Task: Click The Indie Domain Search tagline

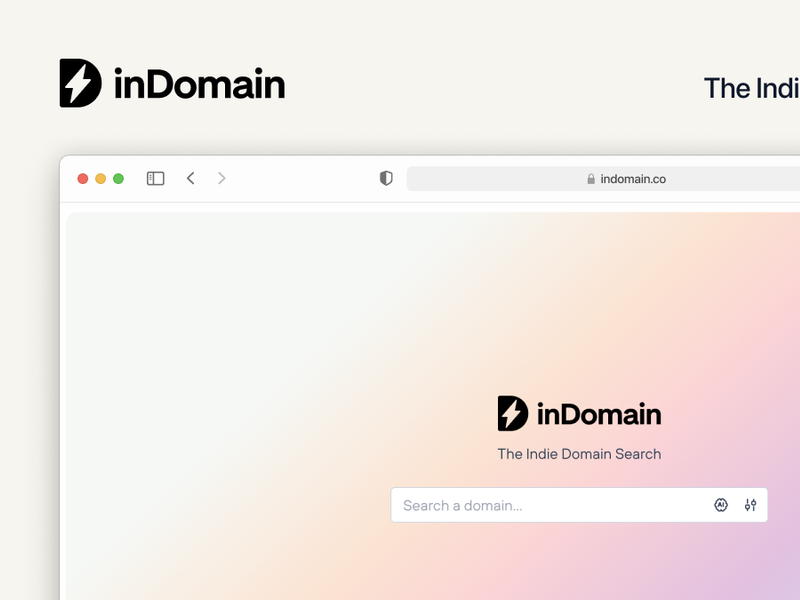Action: (579, 453)
